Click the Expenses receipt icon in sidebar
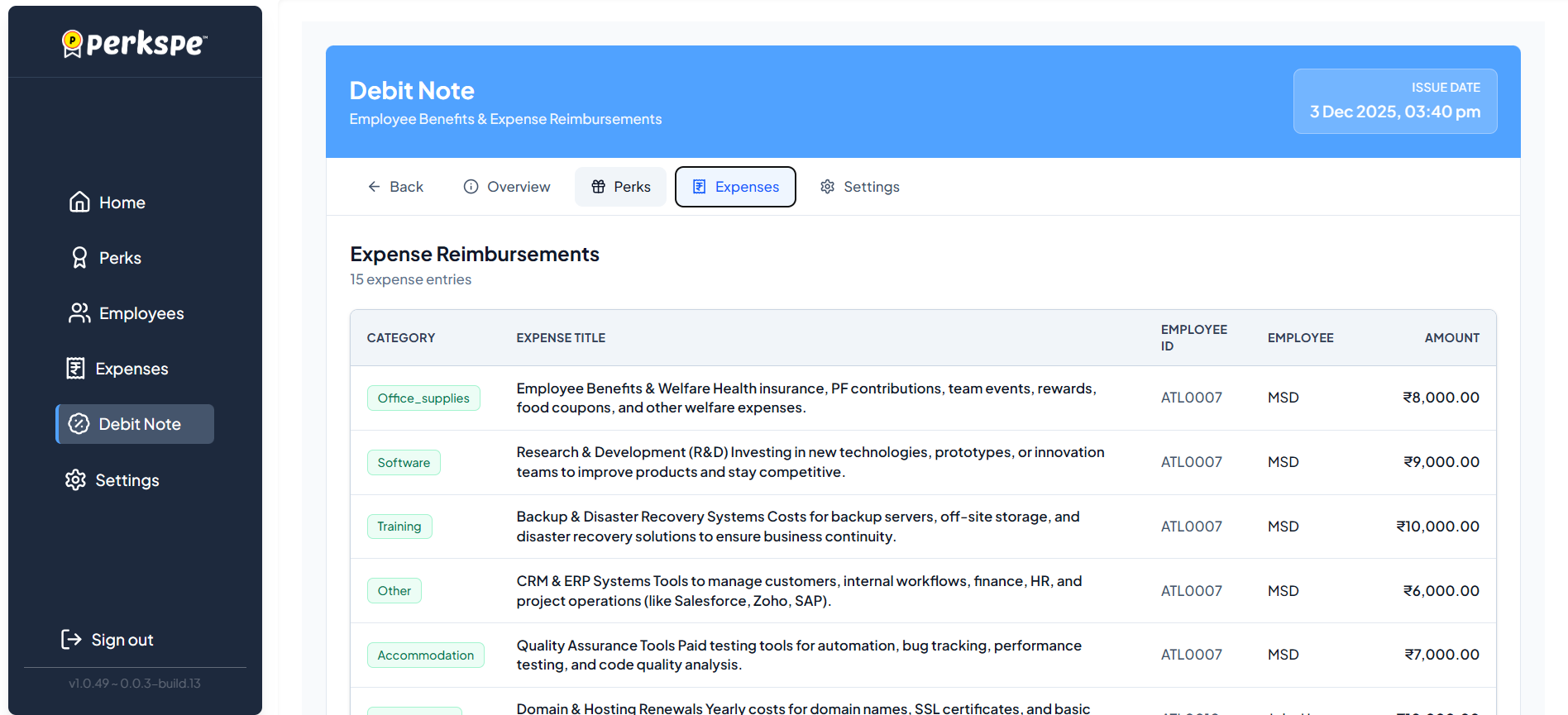Viewport: 1568px width, 715px height. click(75, 369)
